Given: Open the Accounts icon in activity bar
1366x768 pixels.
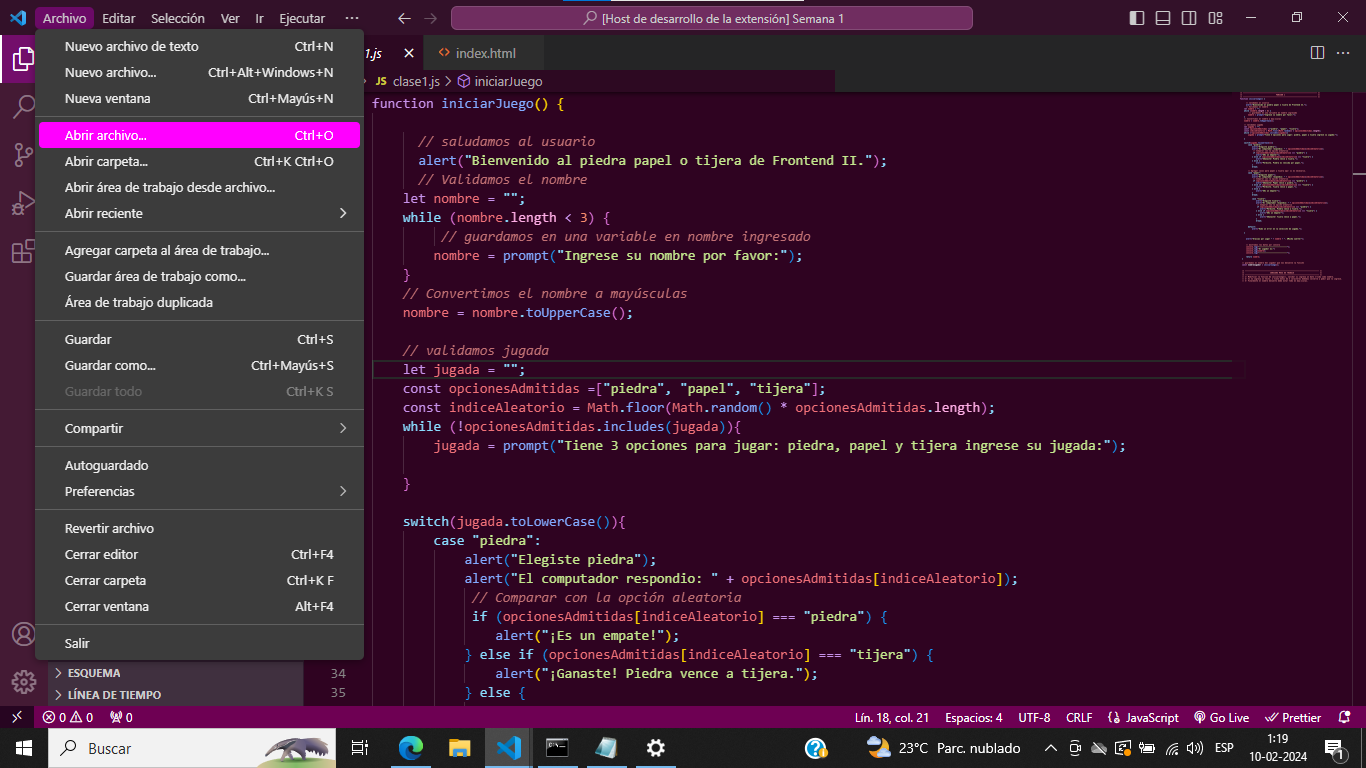Looking at the screenshot, I should point(22,635).
